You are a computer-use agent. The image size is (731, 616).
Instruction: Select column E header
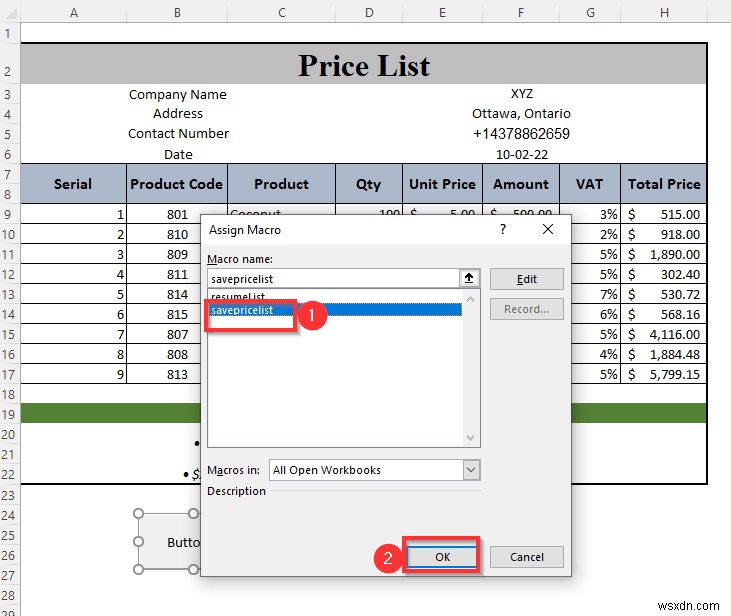(442, 13)
